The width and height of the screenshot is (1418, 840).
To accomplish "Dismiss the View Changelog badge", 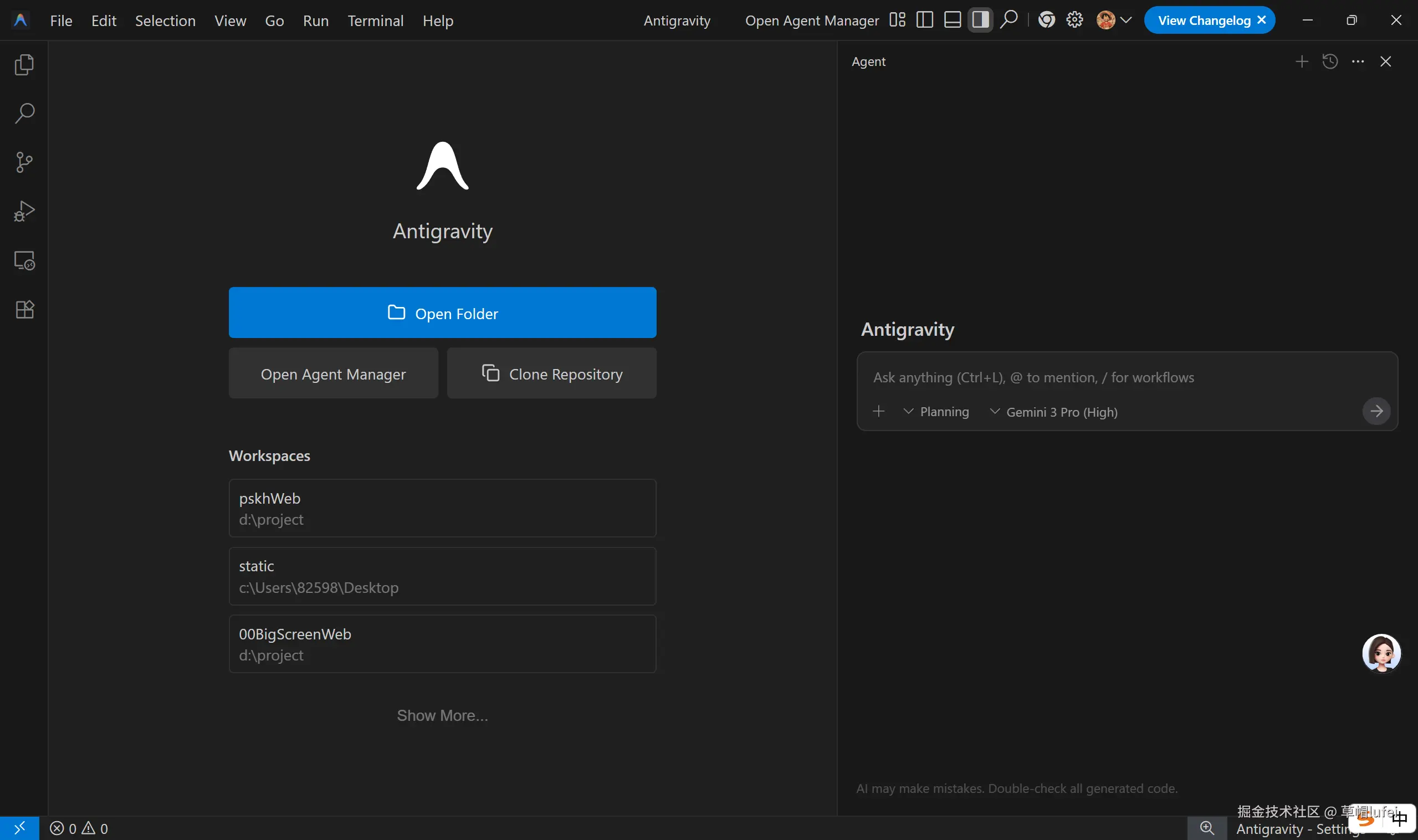I will pyautogui.click(x=1261, y=21).
